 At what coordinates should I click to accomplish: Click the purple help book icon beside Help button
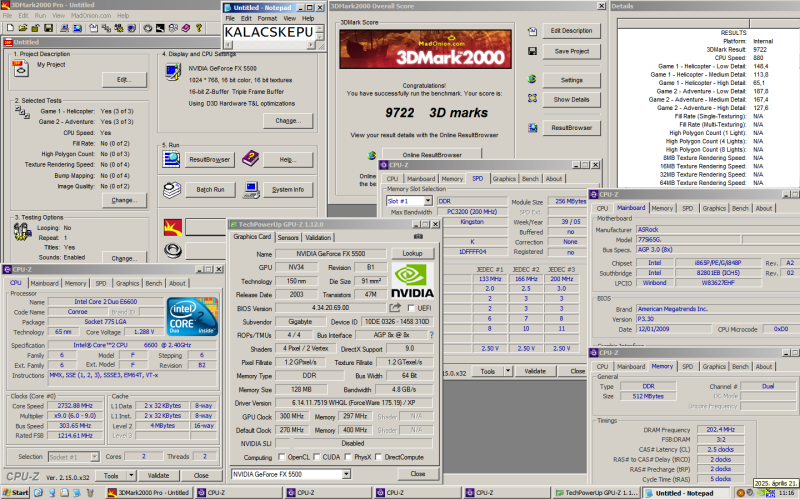250,159
